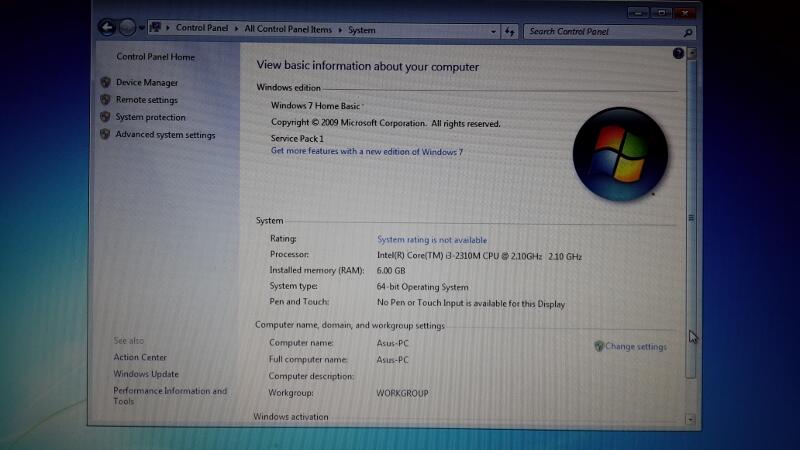Open Windows Update link
The image size is (800, 450).
coord(146,374)
